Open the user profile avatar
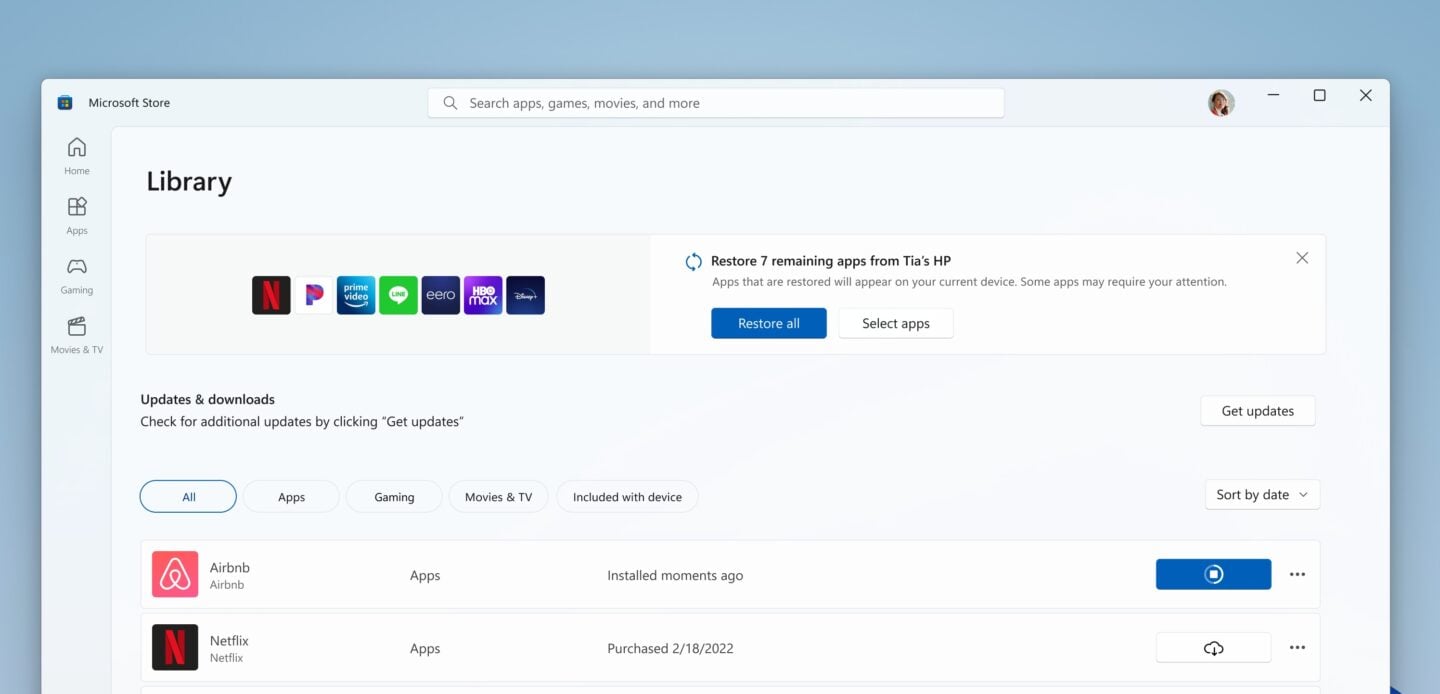 coord(1221,103)
